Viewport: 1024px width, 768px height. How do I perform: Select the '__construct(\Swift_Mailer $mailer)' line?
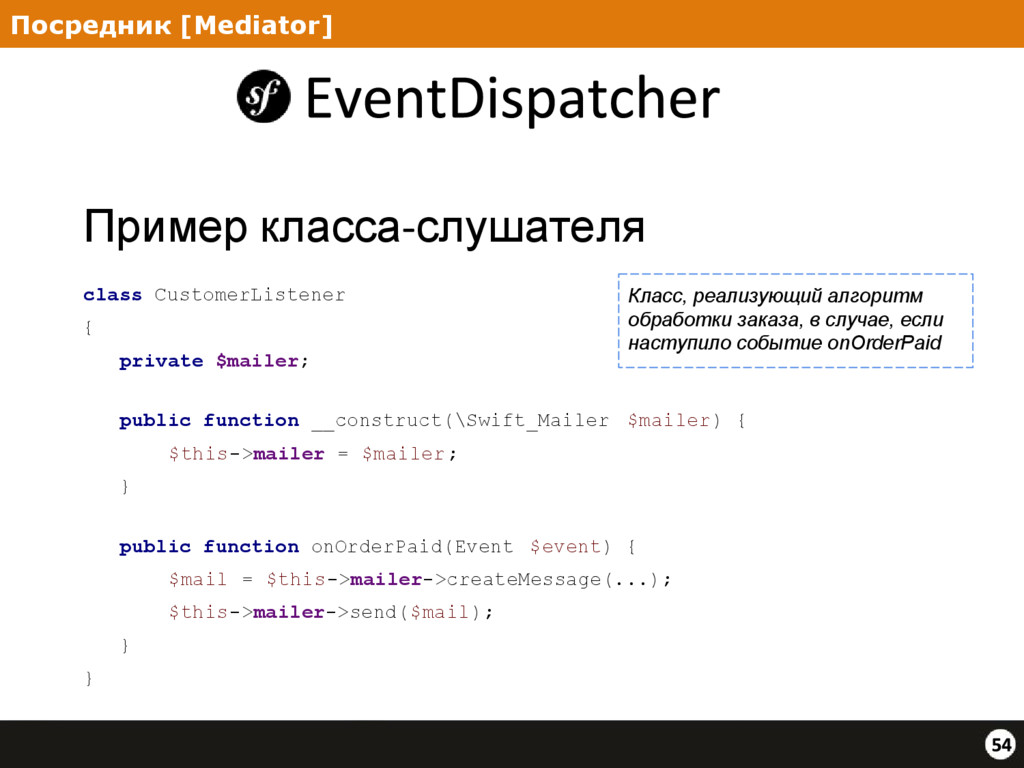[432, 420]
